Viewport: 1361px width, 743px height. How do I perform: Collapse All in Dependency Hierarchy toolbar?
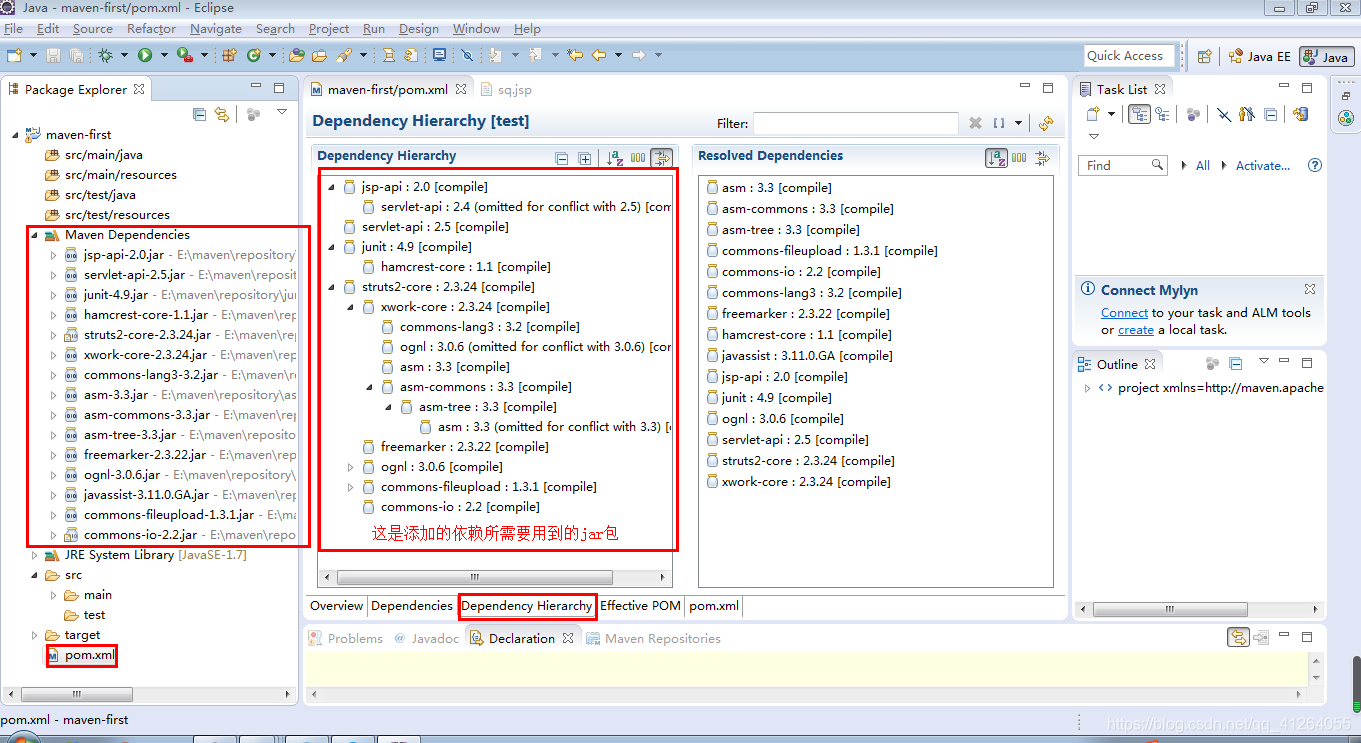[x=561, y=157]
